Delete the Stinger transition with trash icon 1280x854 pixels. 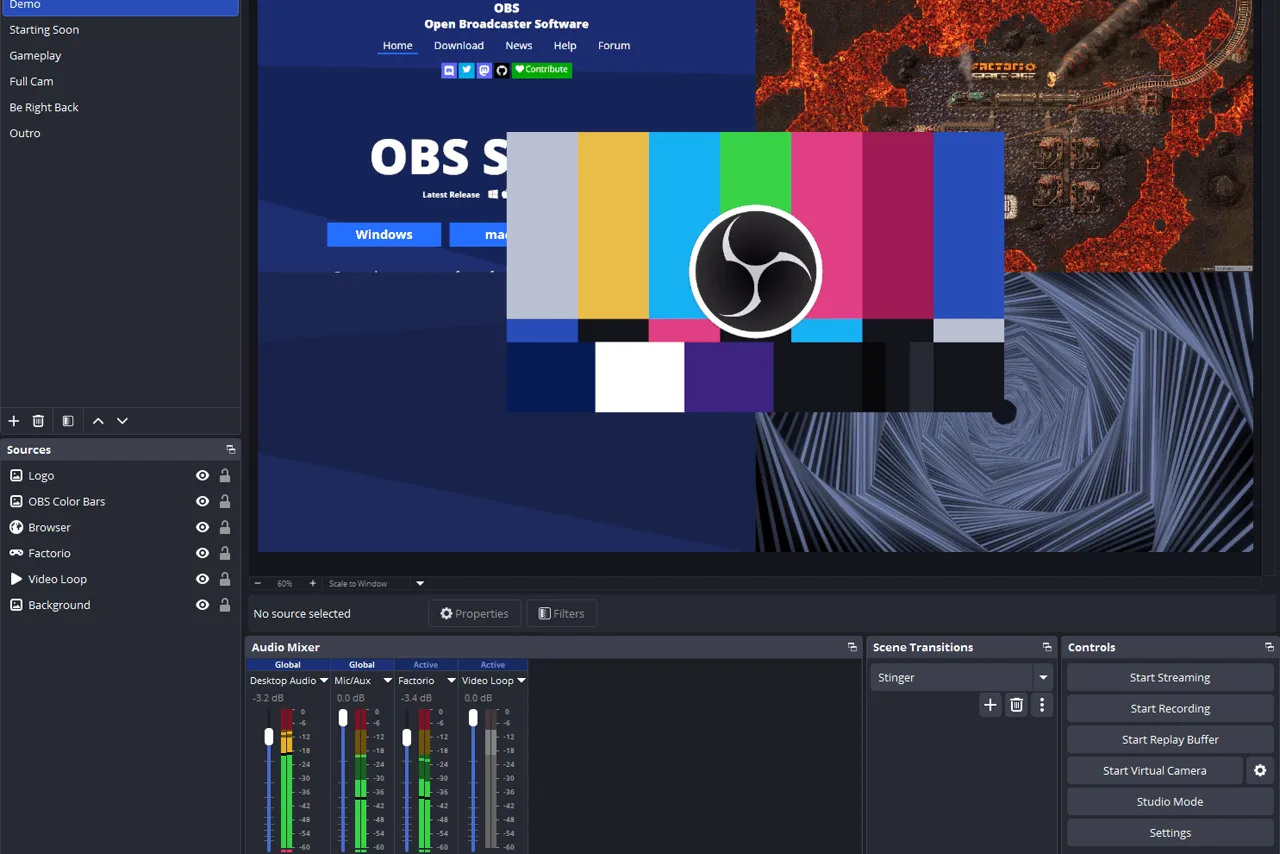pos(1016,705)
